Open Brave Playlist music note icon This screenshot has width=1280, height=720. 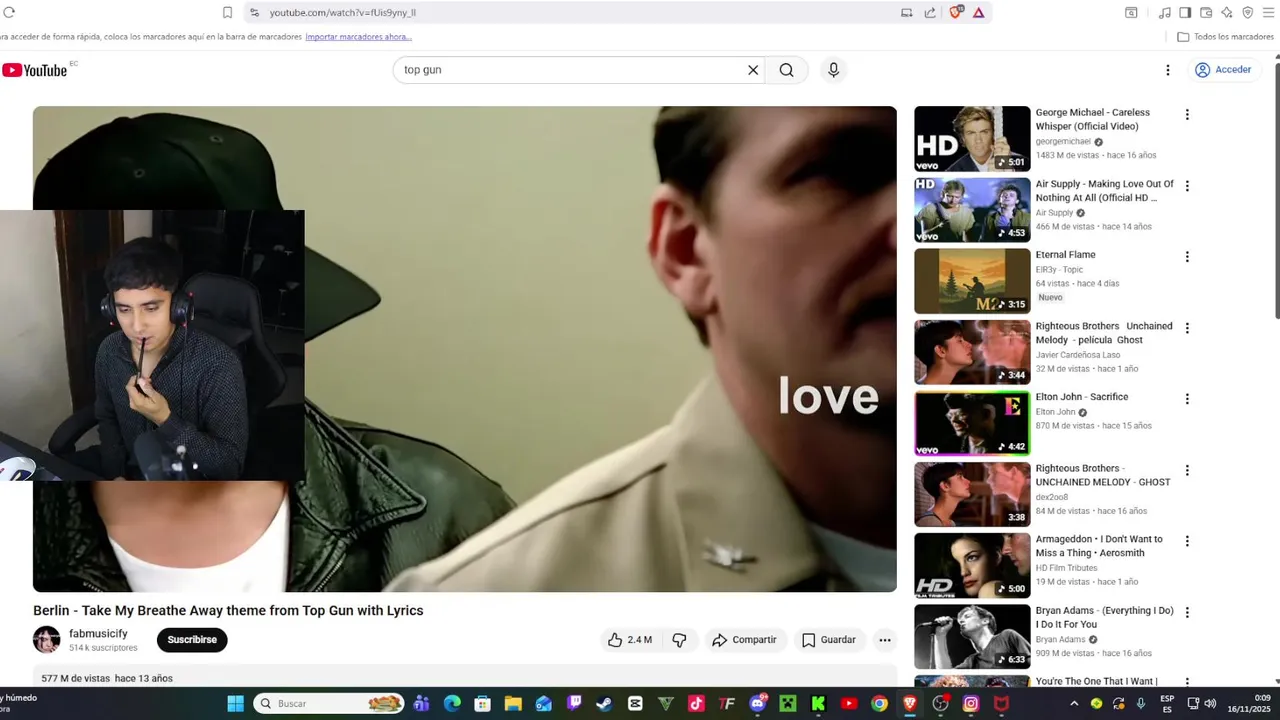tap(1164, 12)
